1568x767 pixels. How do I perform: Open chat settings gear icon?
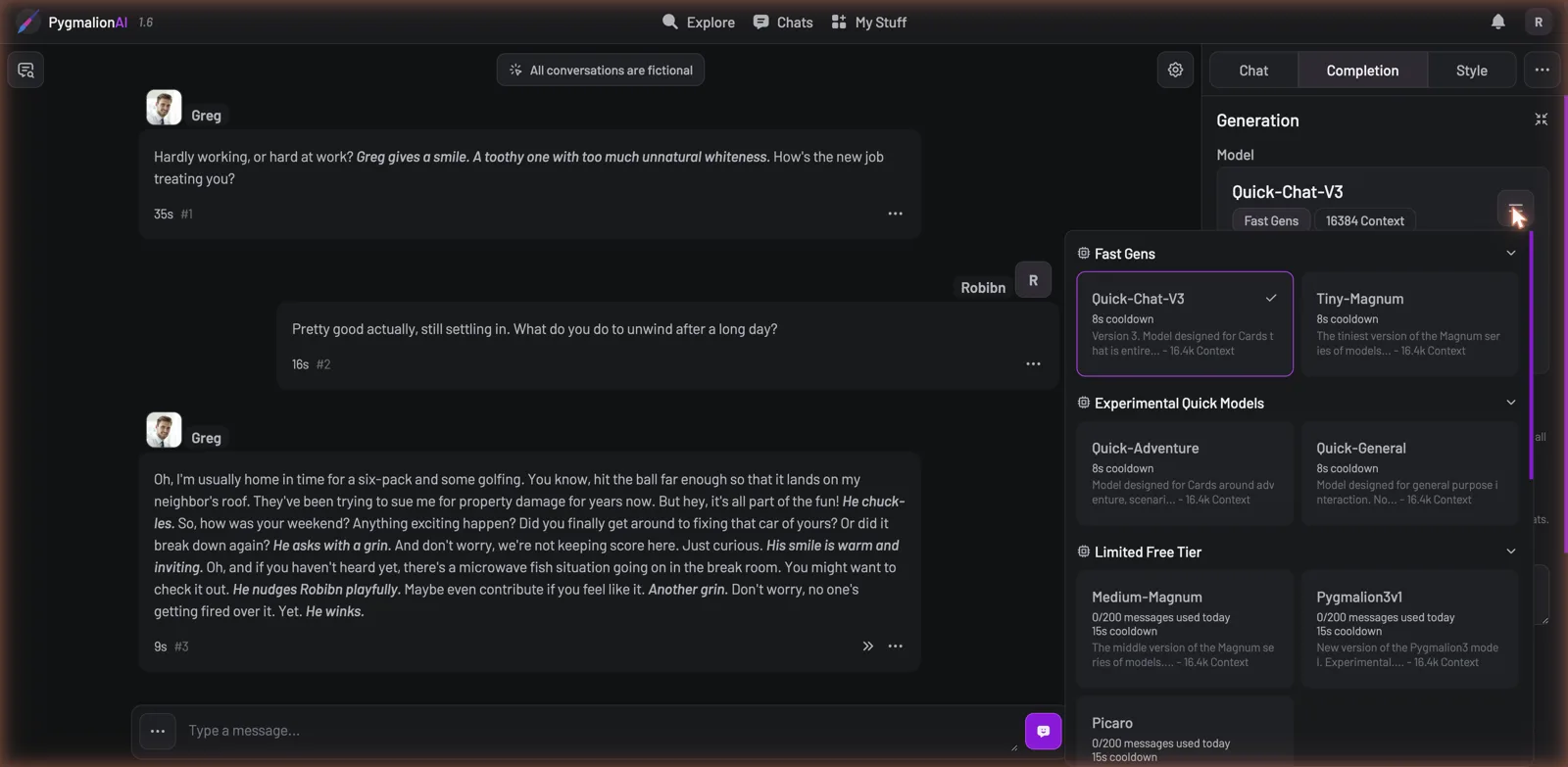[x=1175, y=70]
